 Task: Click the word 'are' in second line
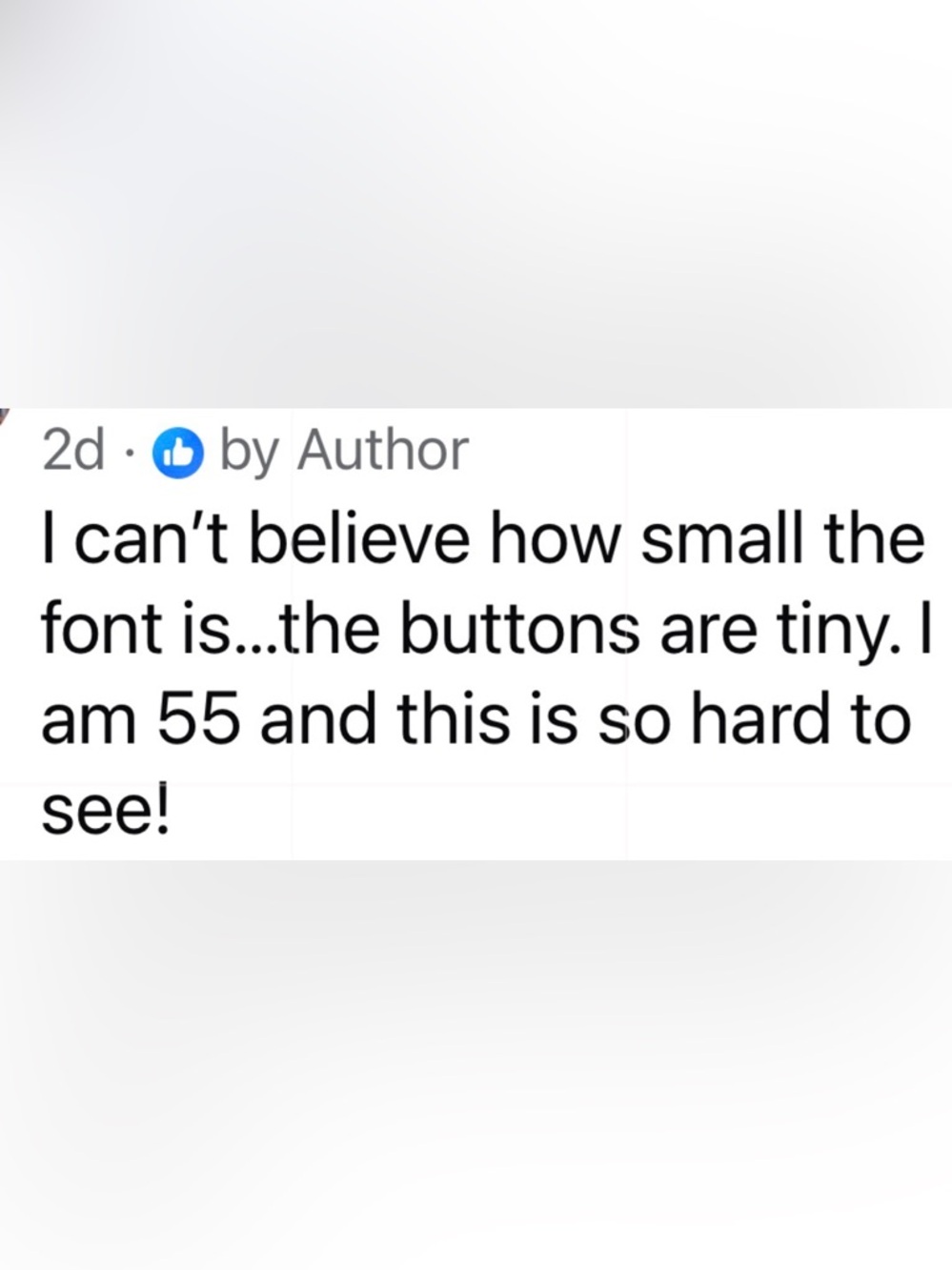coord(704,635)
